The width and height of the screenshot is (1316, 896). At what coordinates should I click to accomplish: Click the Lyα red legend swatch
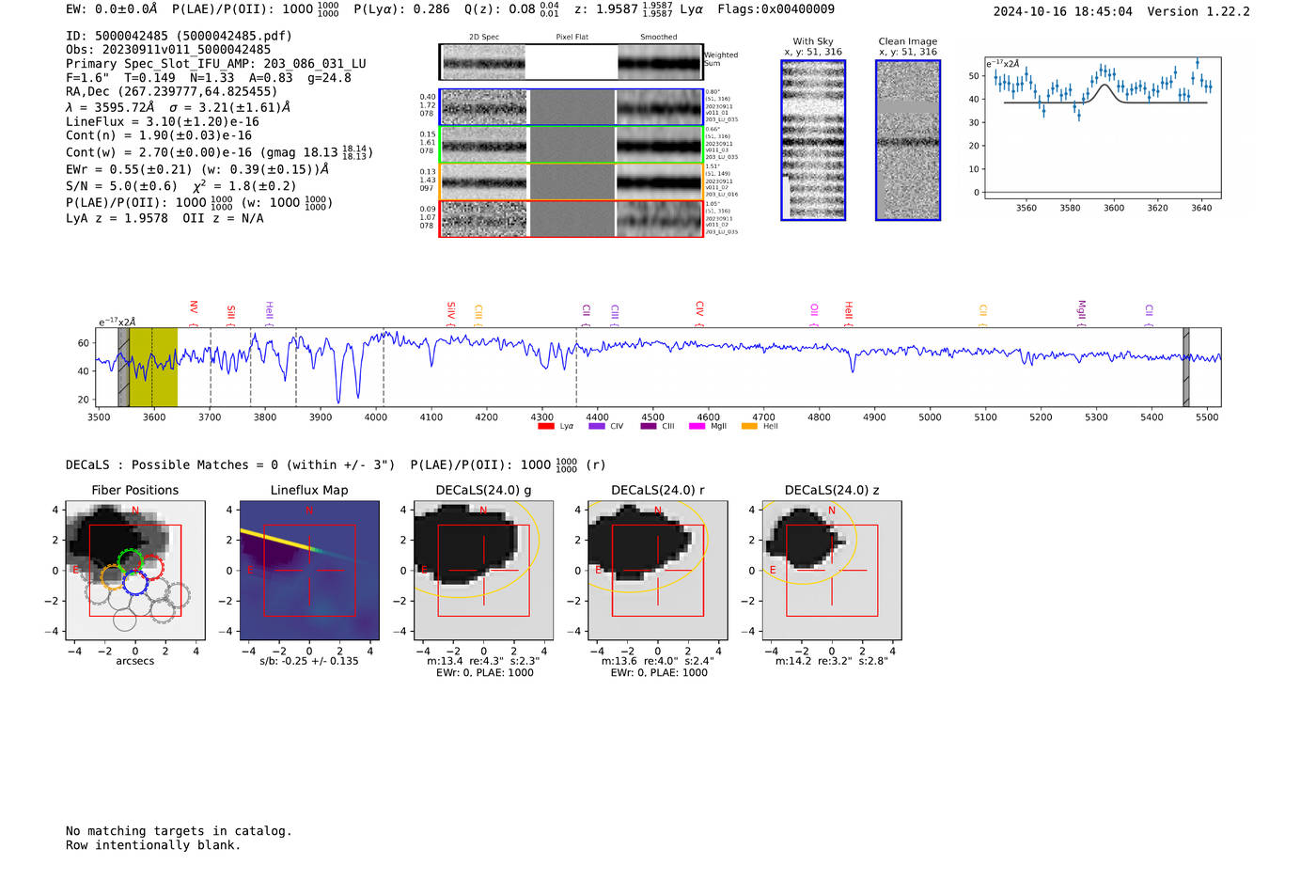(546, 427)
